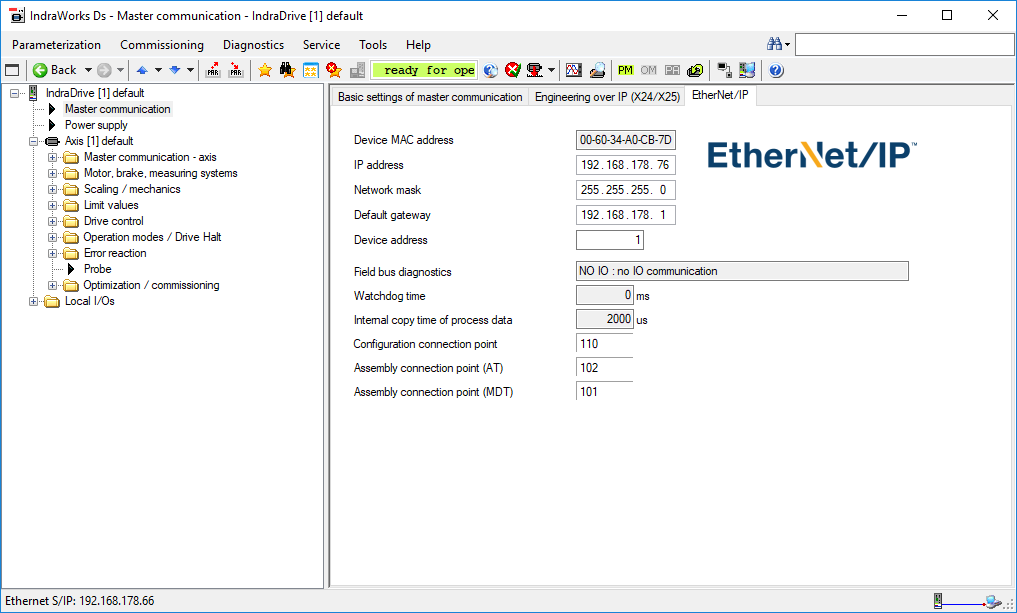Click the window layout icon at toolbar start
The image size is (1017, 613).
pyautogui.click(x=12, y=70)
